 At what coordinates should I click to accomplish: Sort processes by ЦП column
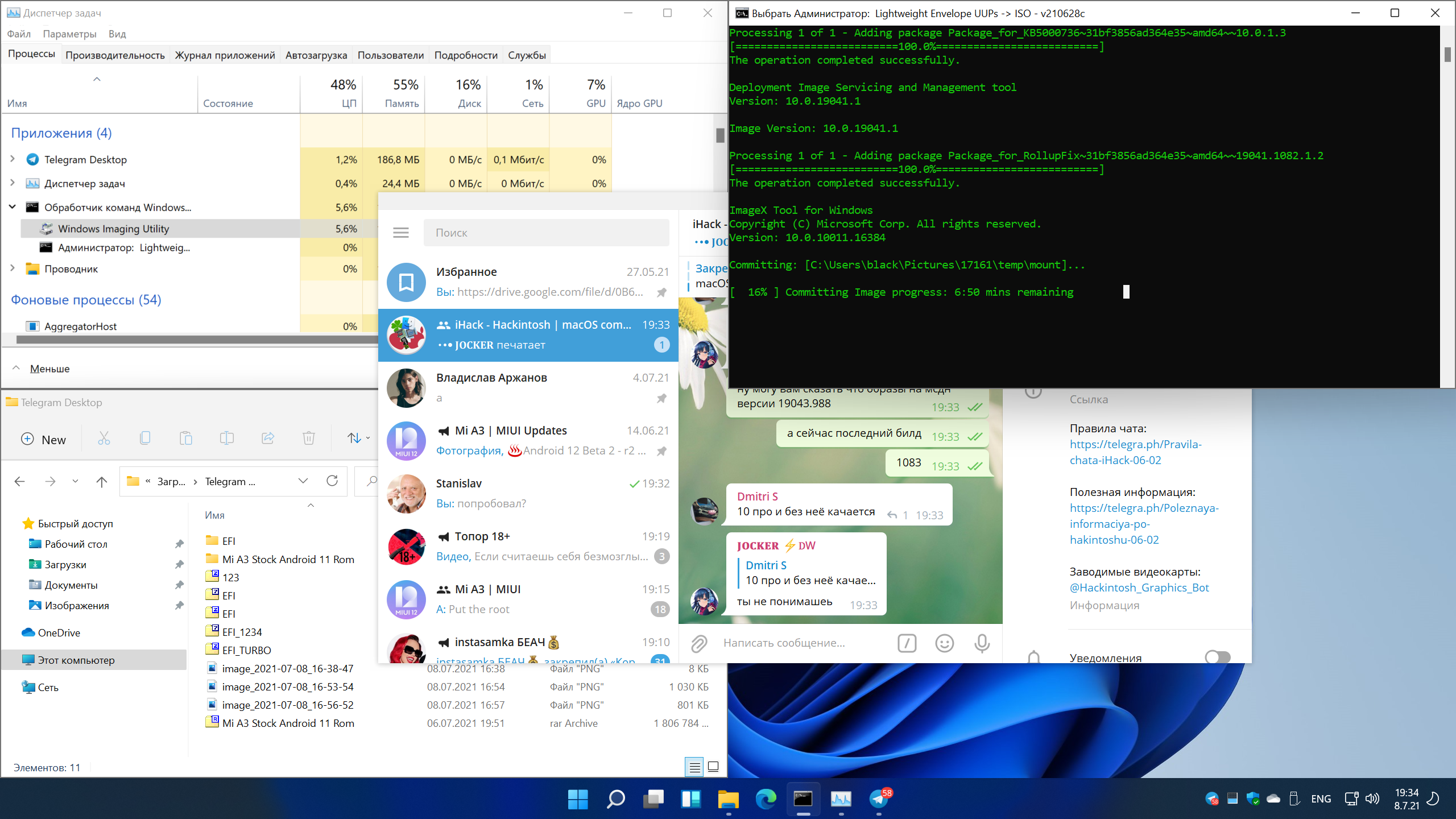[x=332, y=94]
